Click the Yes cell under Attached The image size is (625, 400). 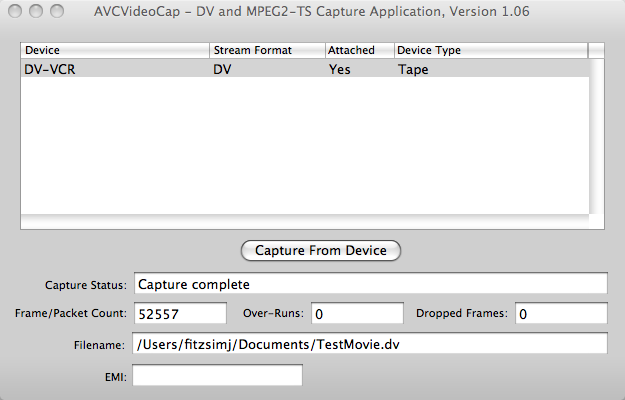pyautogui.click(x=340, y=69)
